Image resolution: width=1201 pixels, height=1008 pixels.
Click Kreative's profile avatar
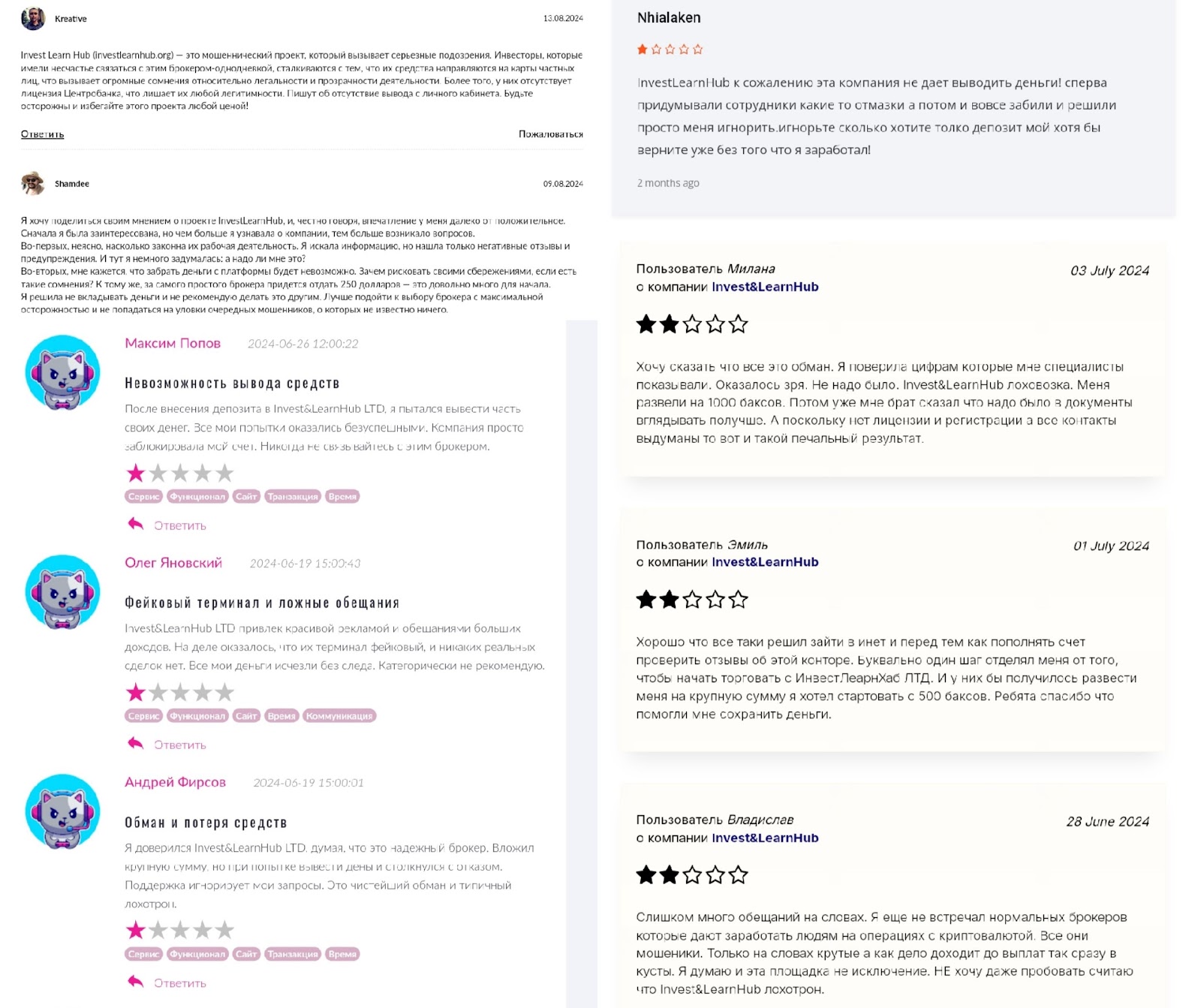tap(33, 19)
